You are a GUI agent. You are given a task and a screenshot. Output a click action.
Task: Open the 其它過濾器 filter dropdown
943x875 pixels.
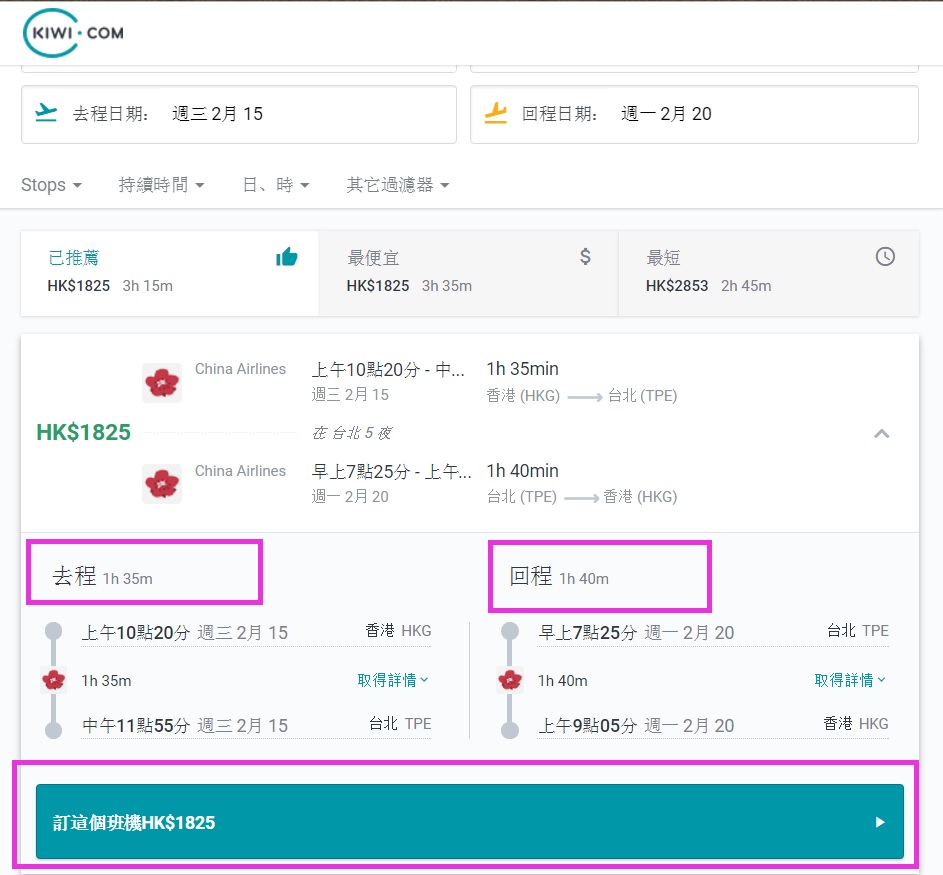pos(398,185)
